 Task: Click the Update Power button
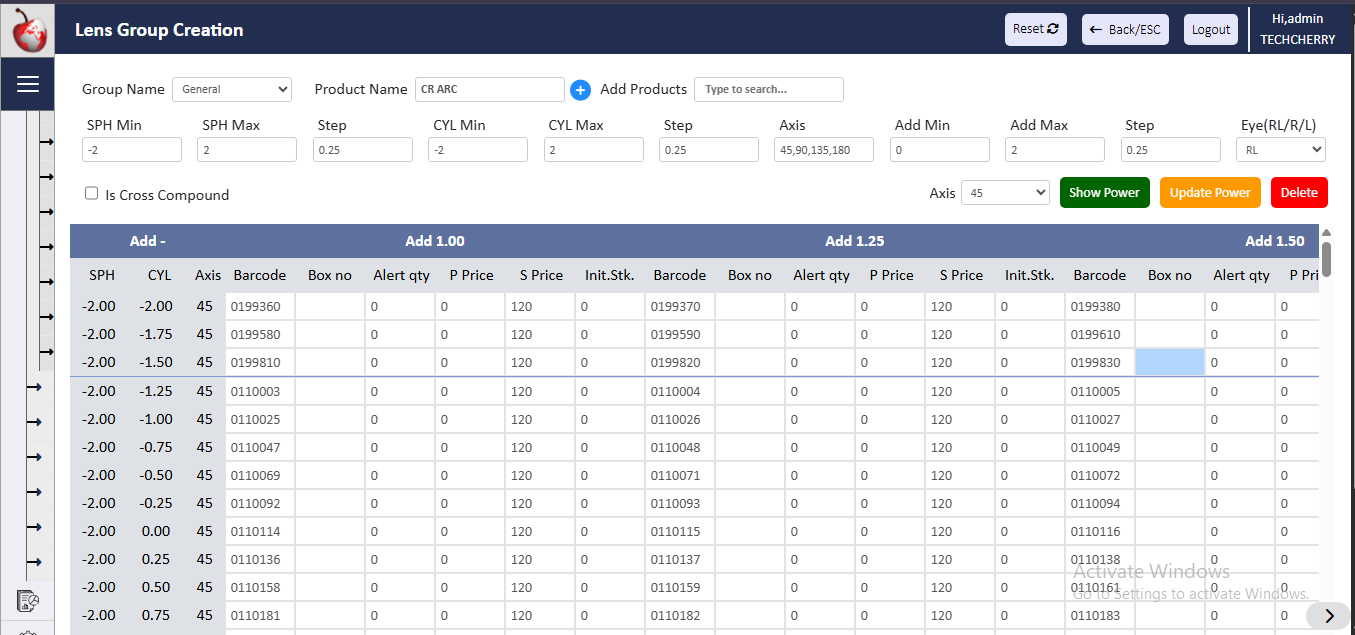[x=1210, y=192]
